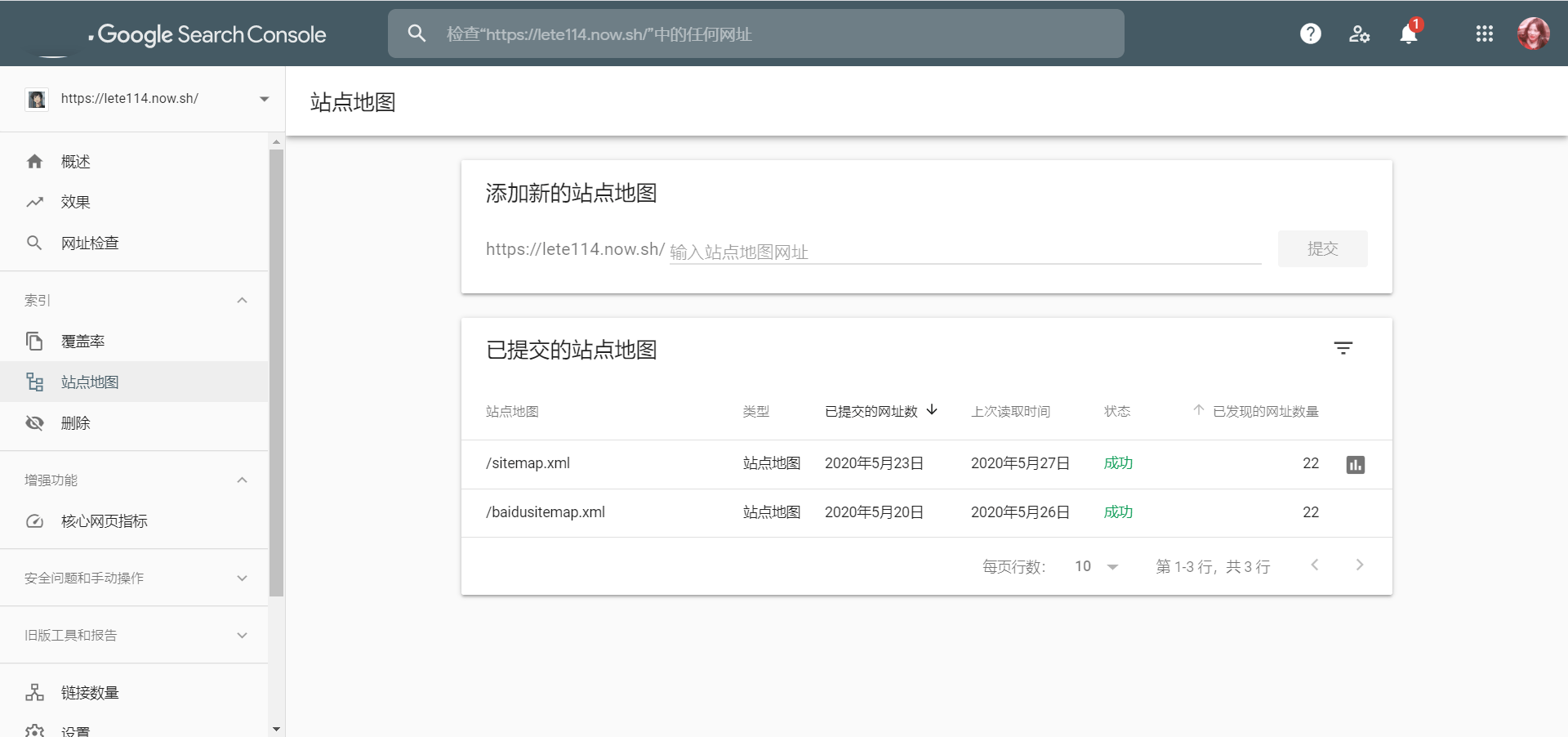
Task: Click the sitemap URL input field
Action: (x=964, y=252)
